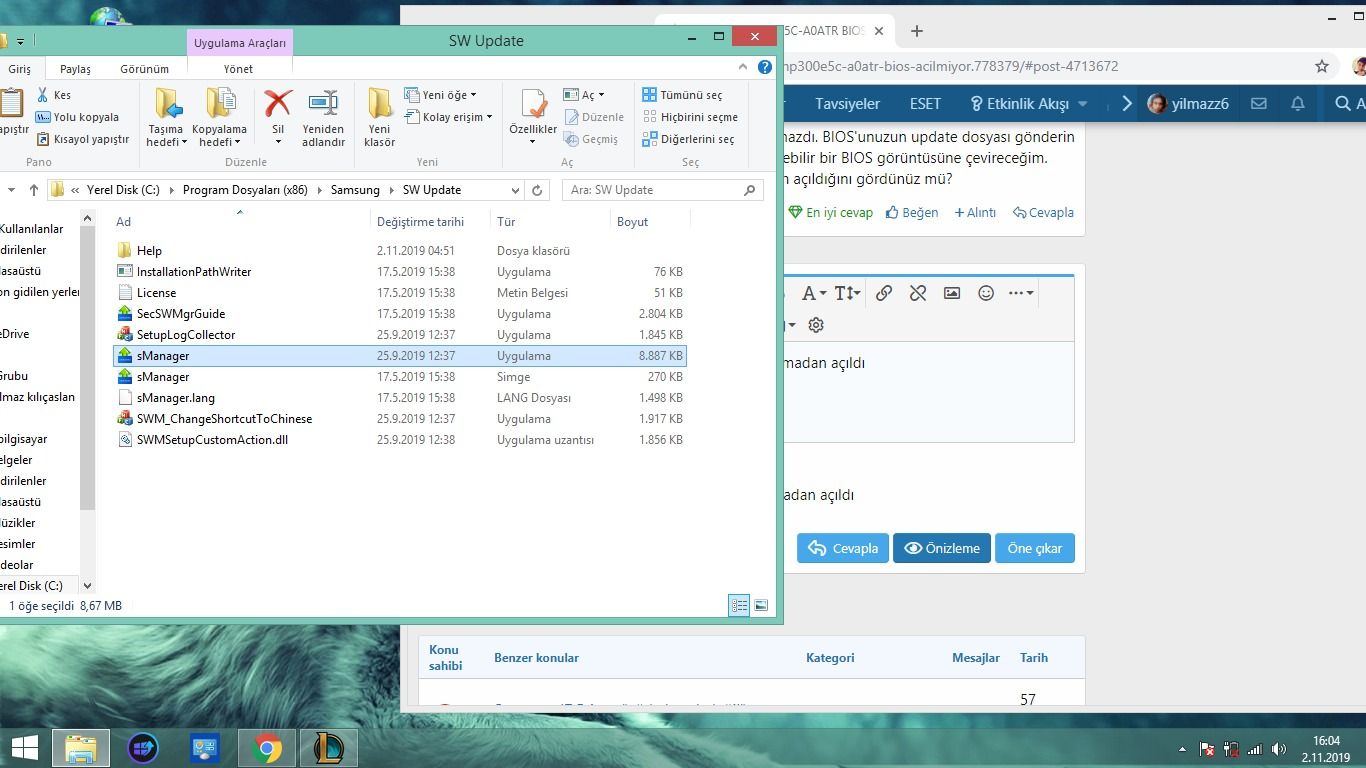
Task: Open Özellikler properties icon in ribbon
Action: pyautogui.click(x=533, y=106)
